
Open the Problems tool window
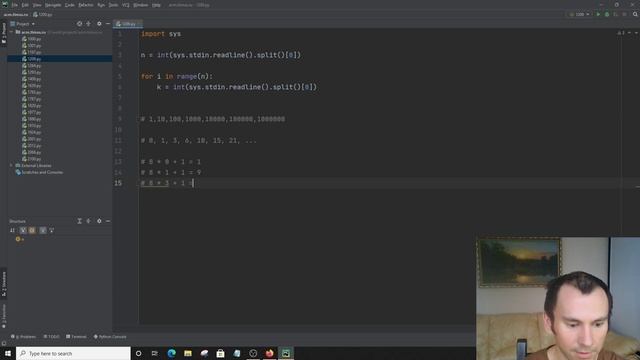point(24,337)
